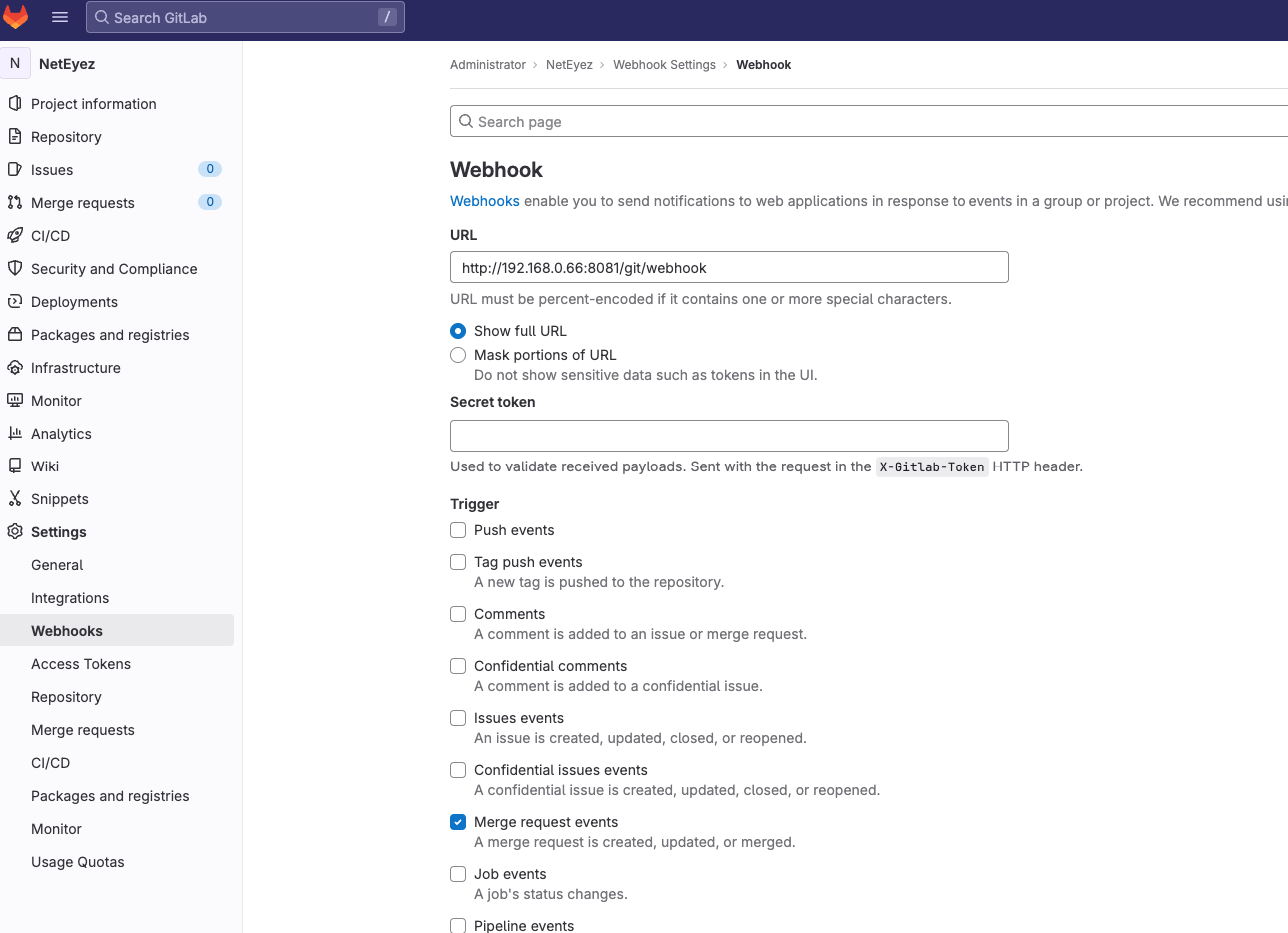Click the magnifier icon in Search page
This screenshot has width=1288, height=933.
point(466,121)
